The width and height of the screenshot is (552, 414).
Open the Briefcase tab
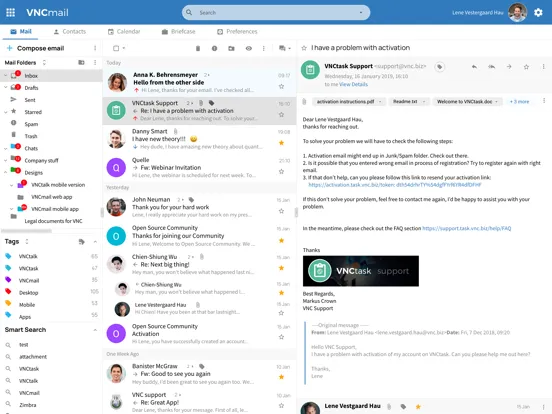178,32
